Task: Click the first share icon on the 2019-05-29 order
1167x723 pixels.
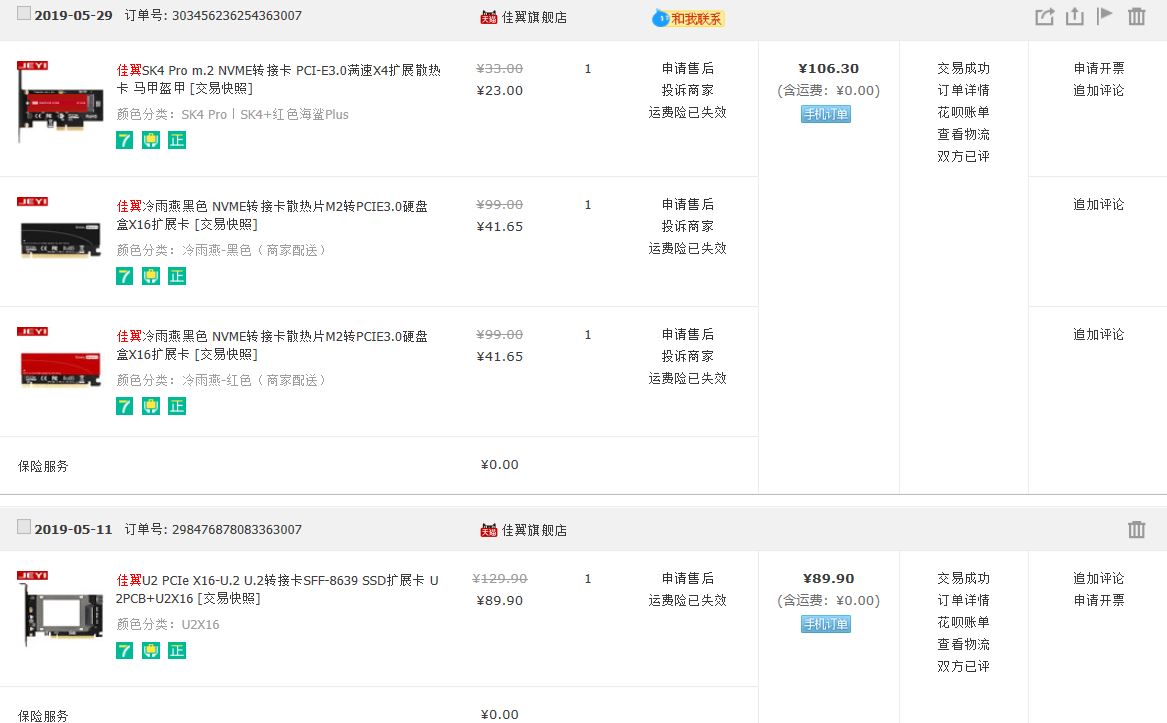Action: [1044, 16]
